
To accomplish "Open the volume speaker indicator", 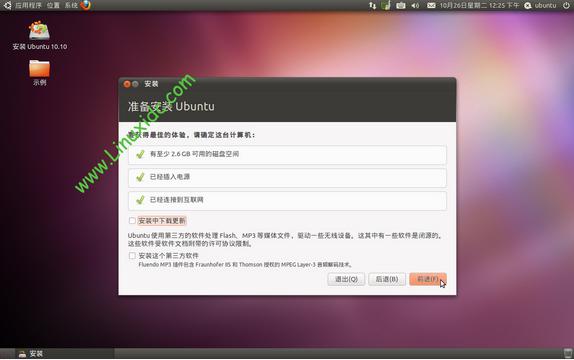I will pyautogui.click(x=415, y=5).
